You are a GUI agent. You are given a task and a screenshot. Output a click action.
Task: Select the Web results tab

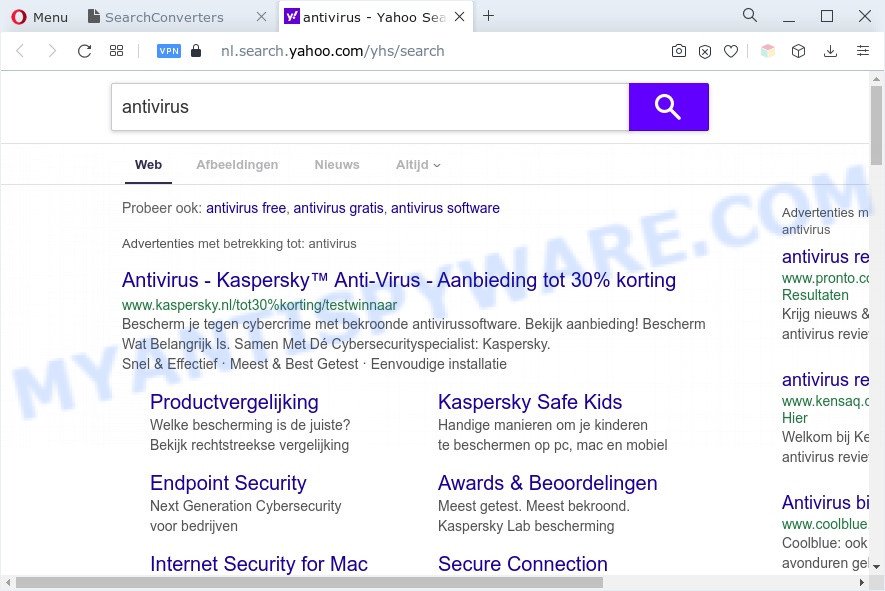(x=148, y=165)
